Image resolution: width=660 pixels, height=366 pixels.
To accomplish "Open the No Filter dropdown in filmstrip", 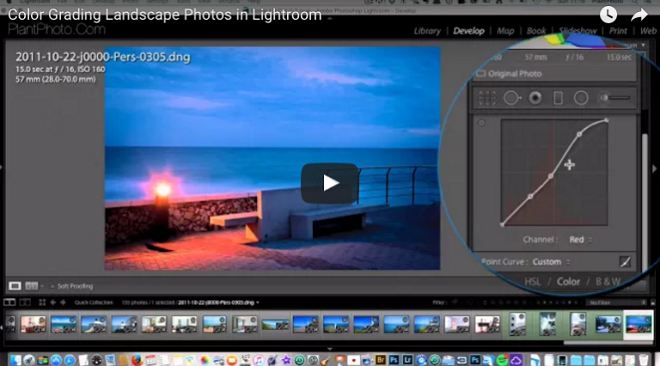I will 617,302.
